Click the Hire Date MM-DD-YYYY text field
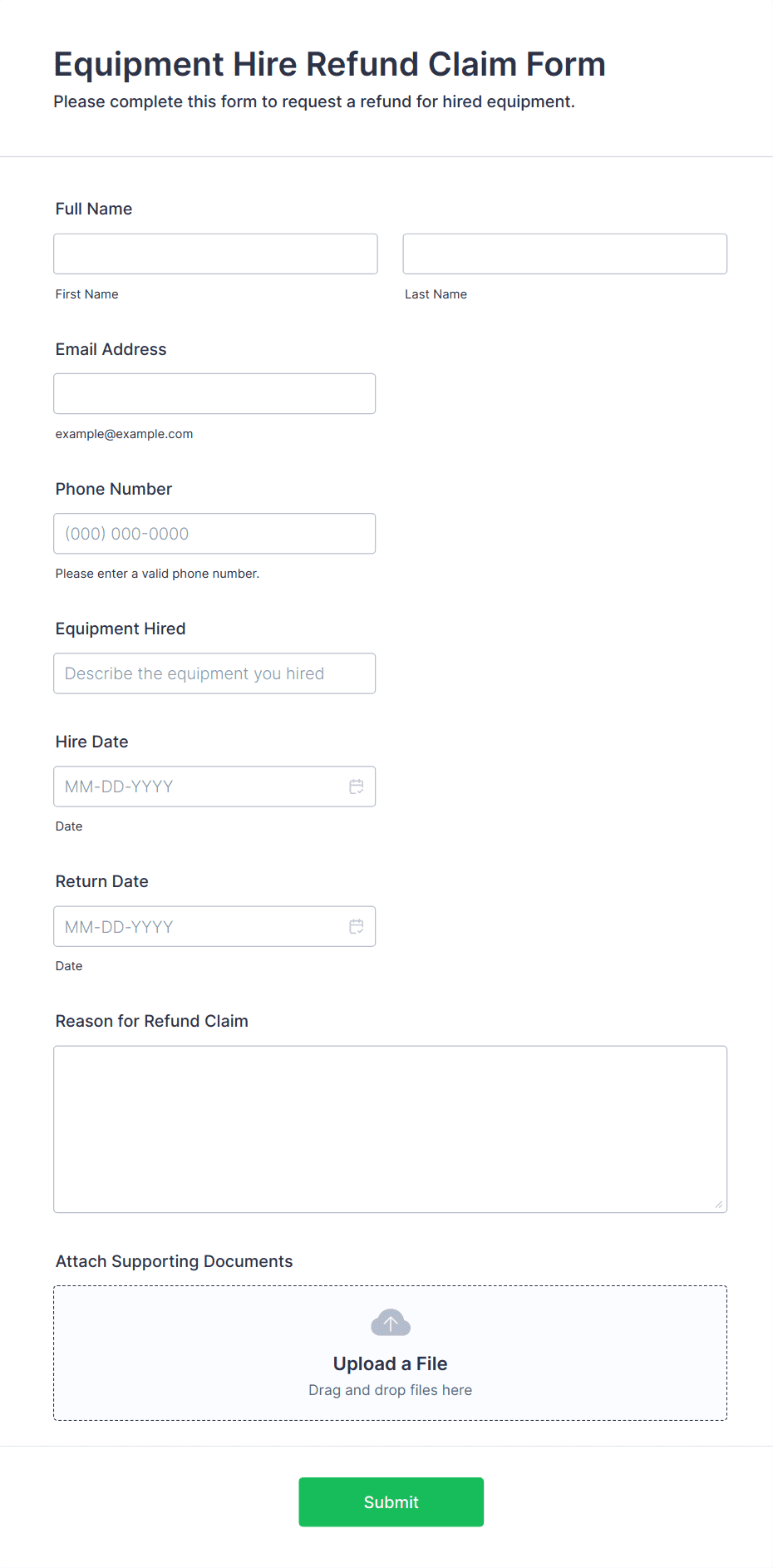 coord(199,786)
